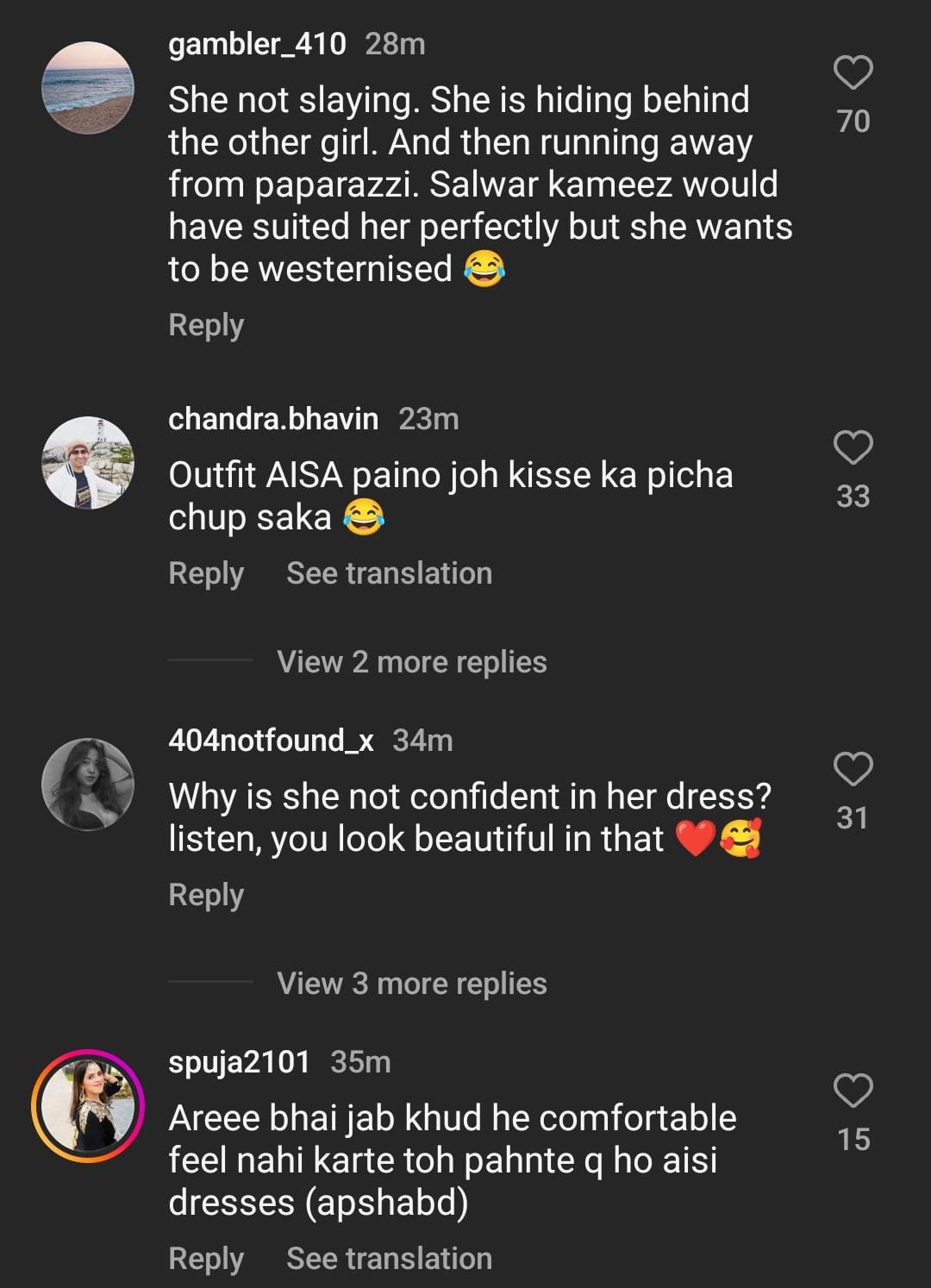Expand 'View 3 more replies'

[411, 984]
